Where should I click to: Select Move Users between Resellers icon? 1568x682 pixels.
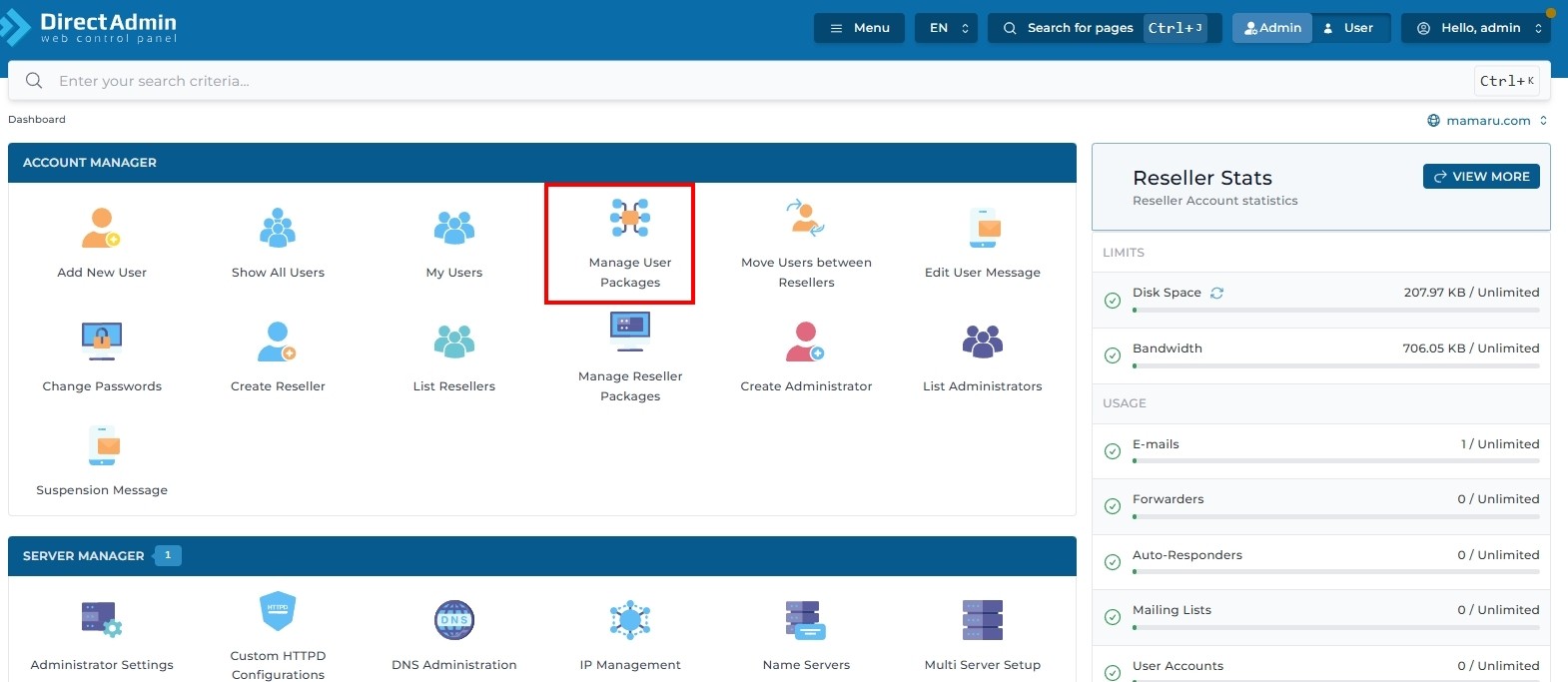[806, 219]
